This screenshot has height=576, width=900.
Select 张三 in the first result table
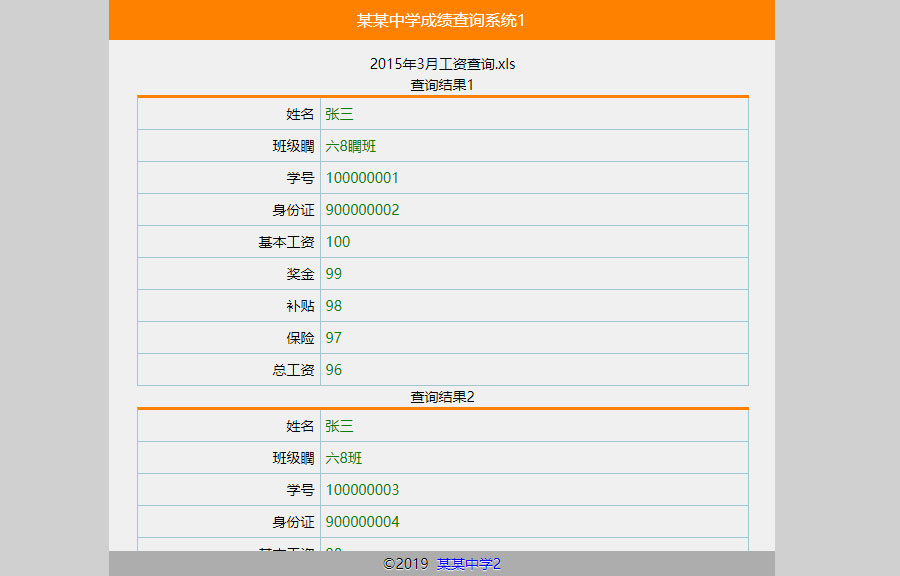[339, 114]
